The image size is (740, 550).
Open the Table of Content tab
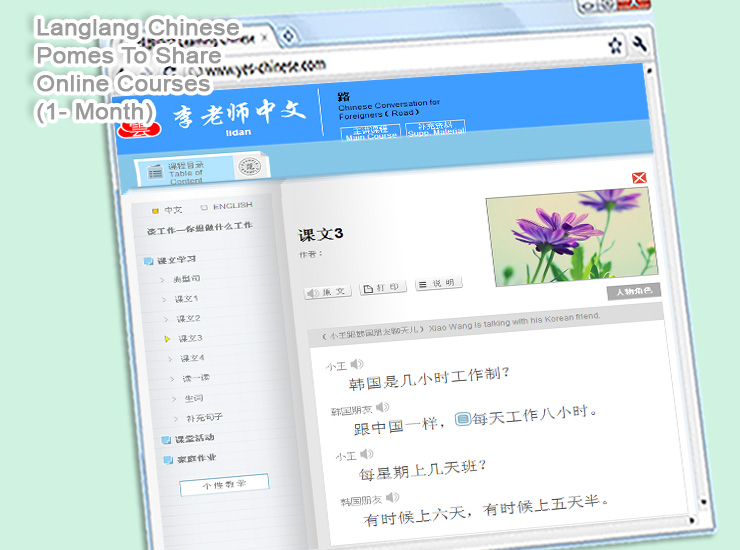tap(185, 171)
